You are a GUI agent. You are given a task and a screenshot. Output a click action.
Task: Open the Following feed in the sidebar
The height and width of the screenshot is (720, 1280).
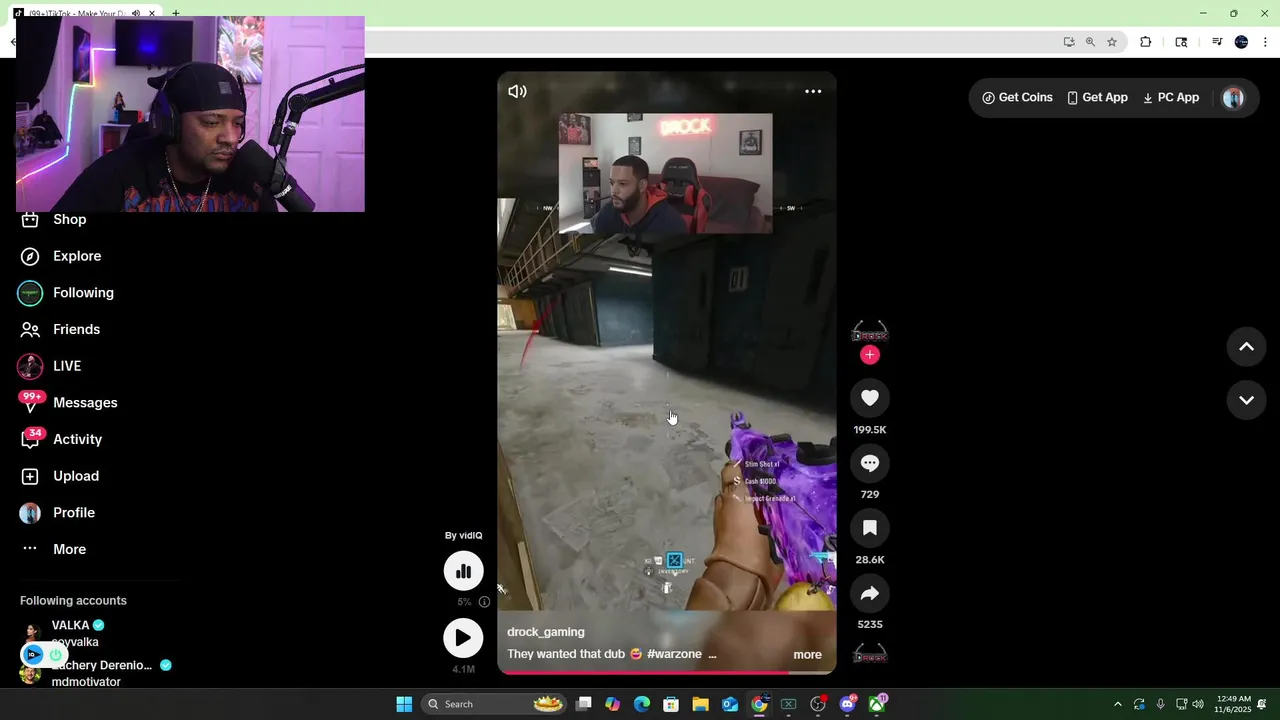pos(83,293)
